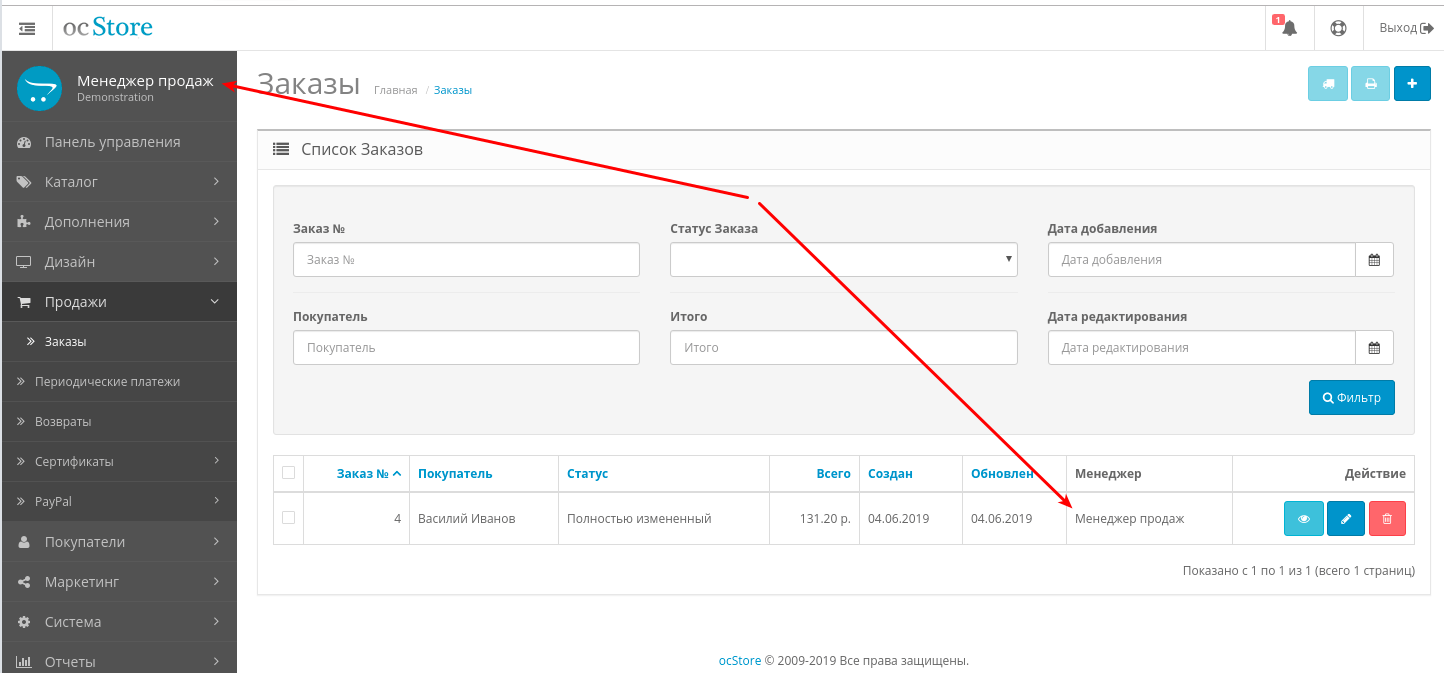Add new order with plus button

click(x=1412, y=84)
